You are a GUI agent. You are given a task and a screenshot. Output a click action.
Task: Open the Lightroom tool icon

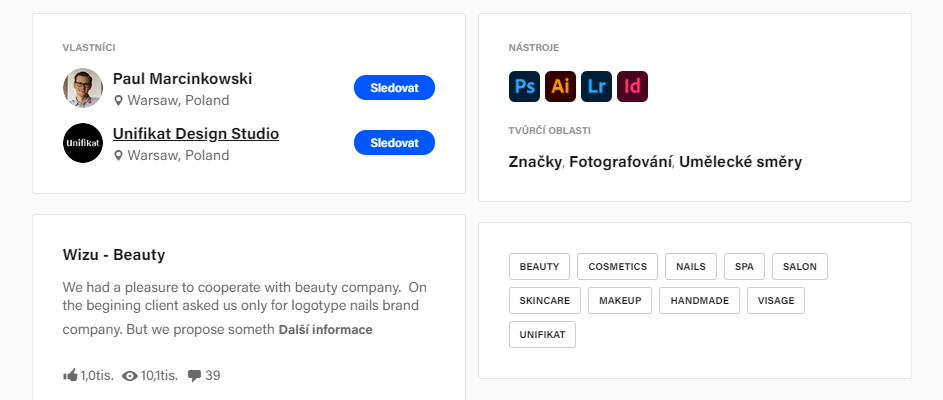coord(597,87)
